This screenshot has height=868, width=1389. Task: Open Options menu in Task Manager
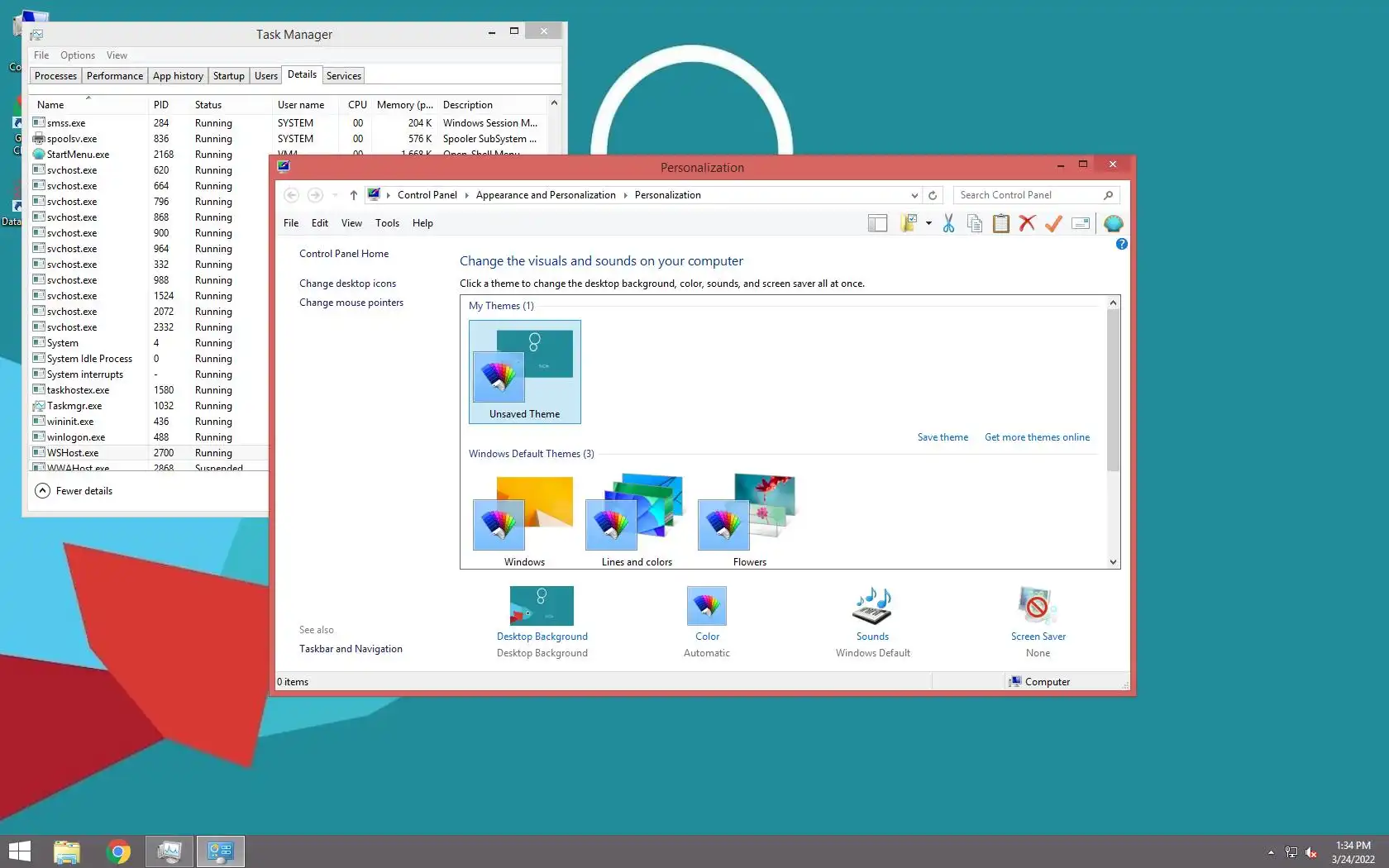click(x=78, y=55)
